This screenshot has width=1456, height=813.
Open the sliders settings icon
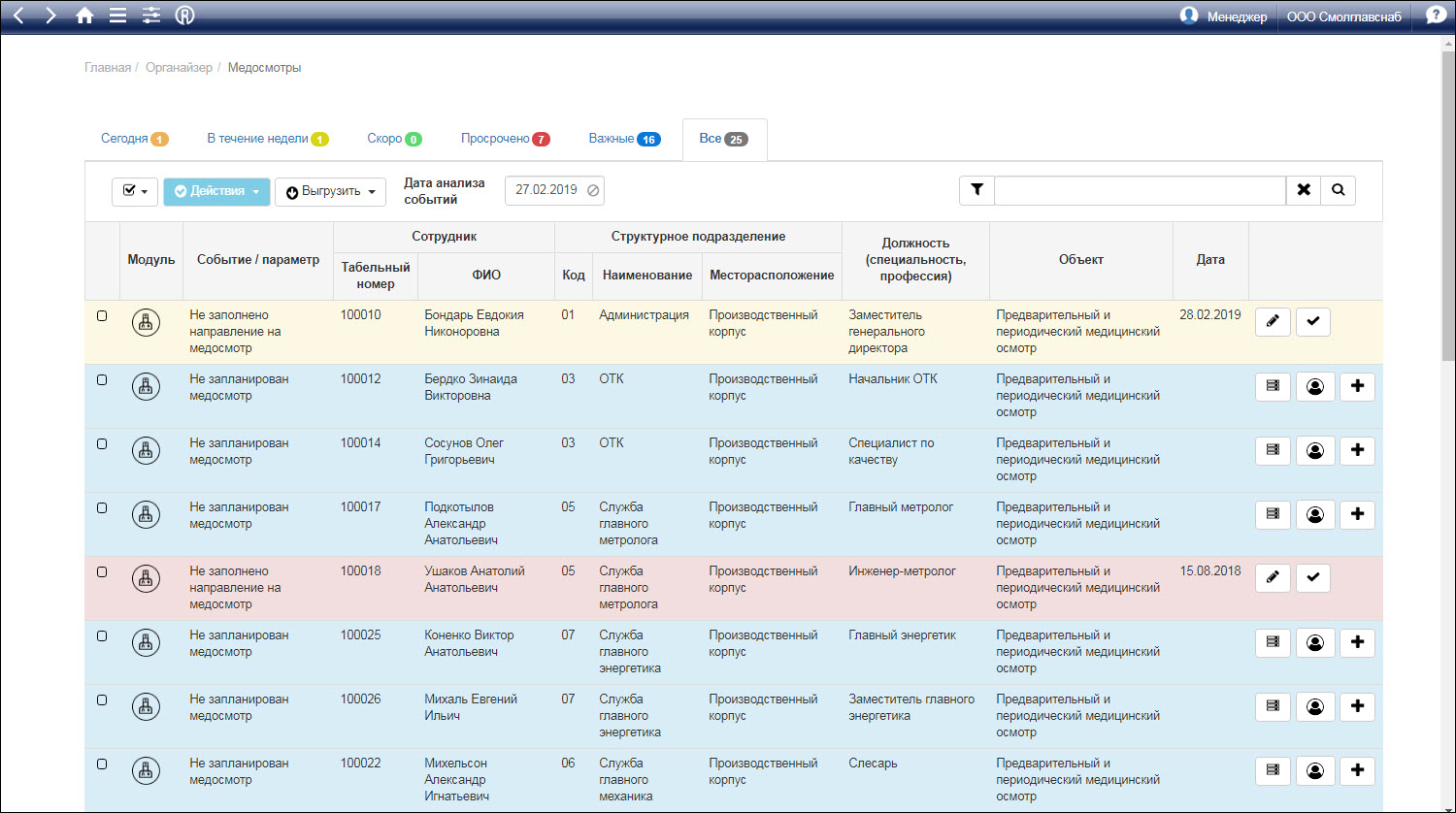(x=151, y=16)
